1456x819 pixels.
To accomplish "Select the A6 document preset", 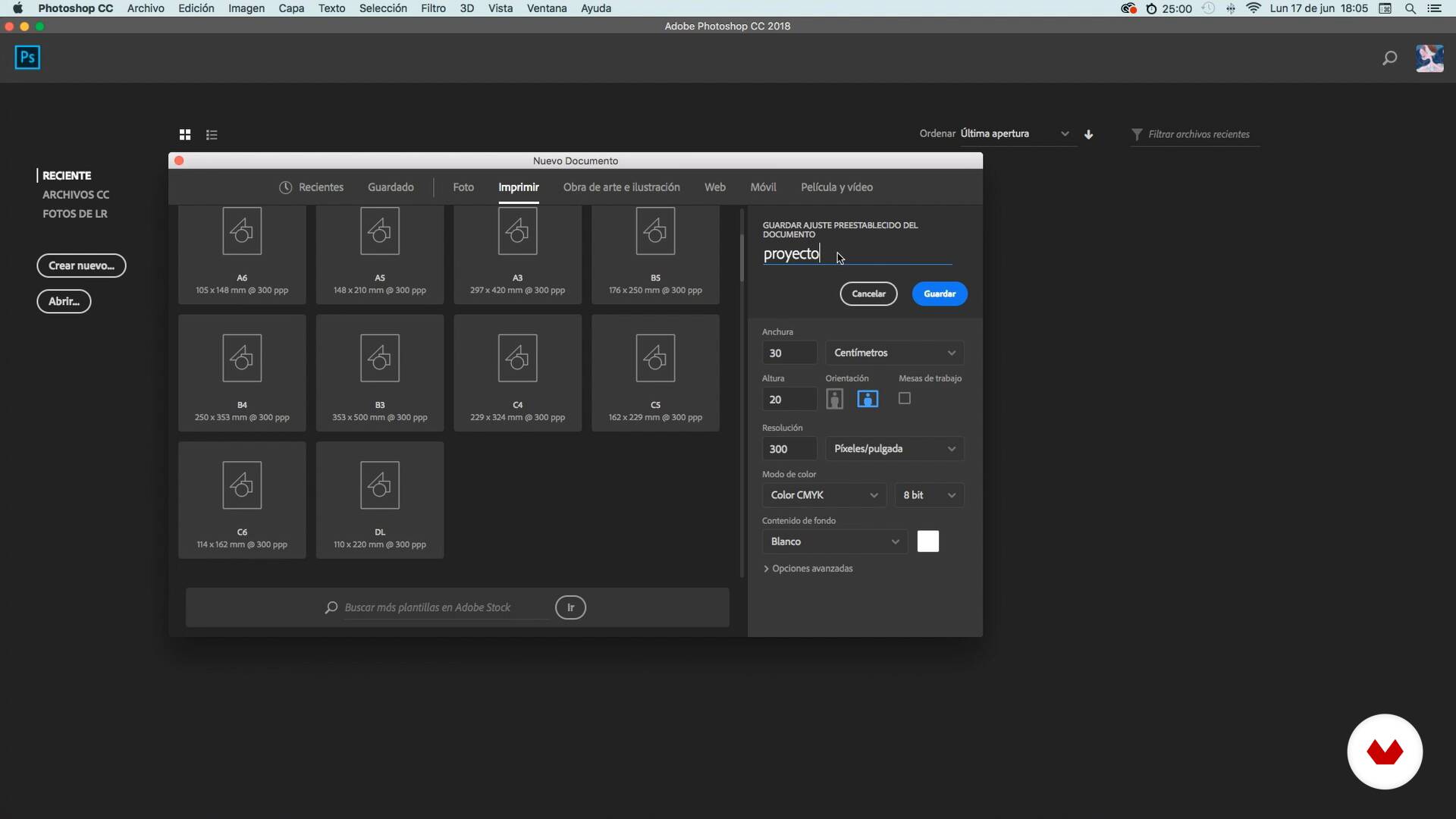I will (x=242, y=253).
